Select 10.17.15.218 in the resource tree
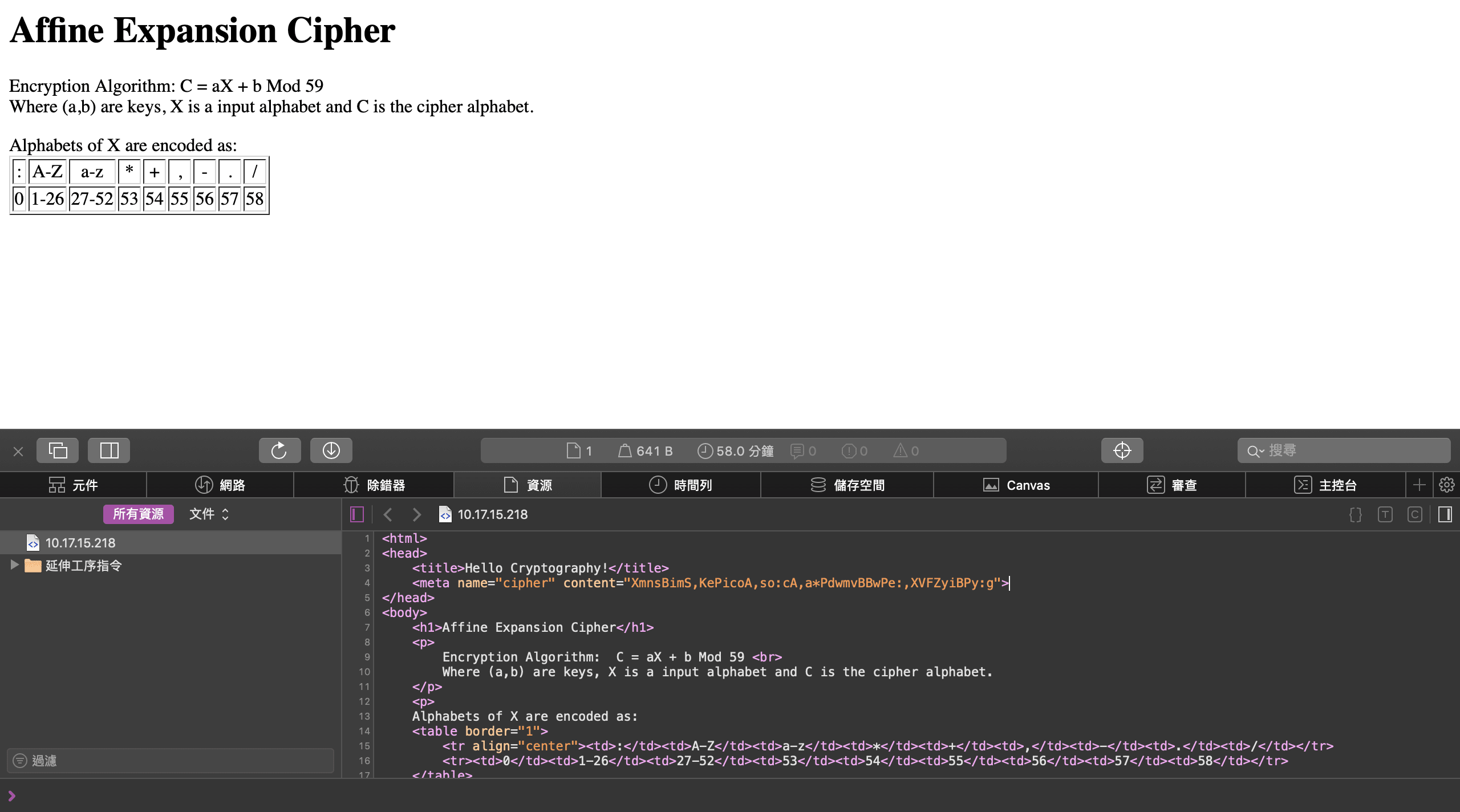 (x=80, y=543)
